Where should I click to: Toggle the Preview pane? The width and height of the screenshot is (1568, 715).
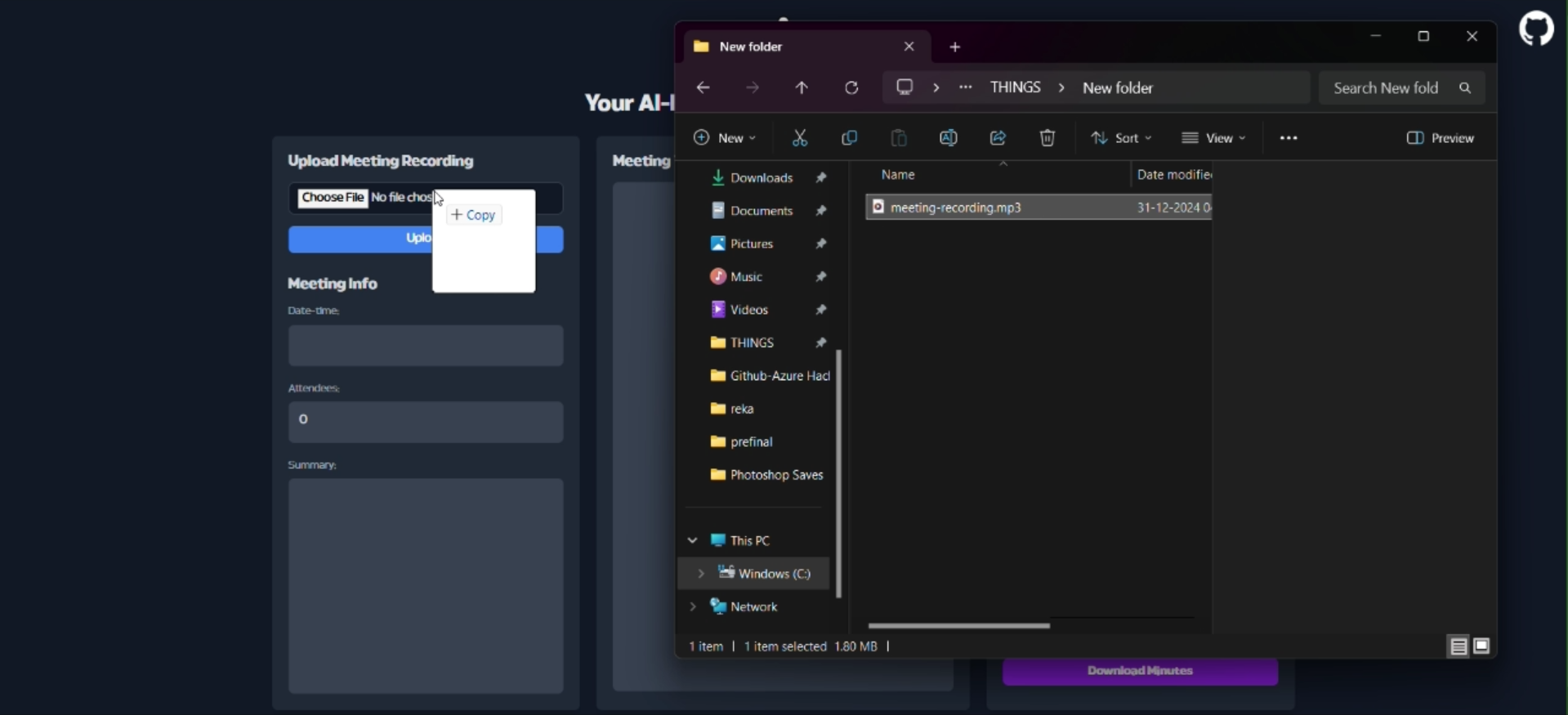(x=1442, y=138)
